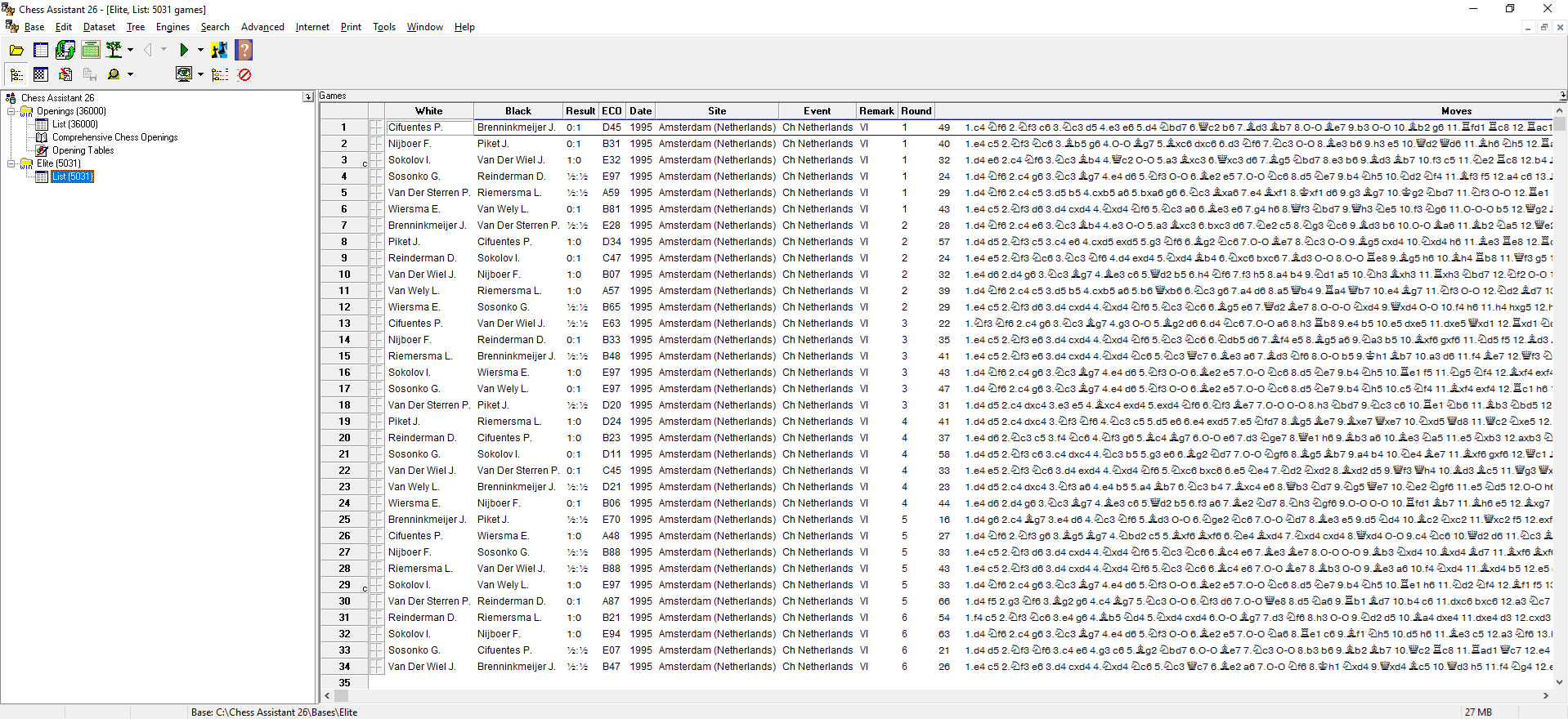Click the Chess Assistant 26 root node icon
Image resolution: width=1568 pixels, height=719 pixels.
(x=11, y=97)
